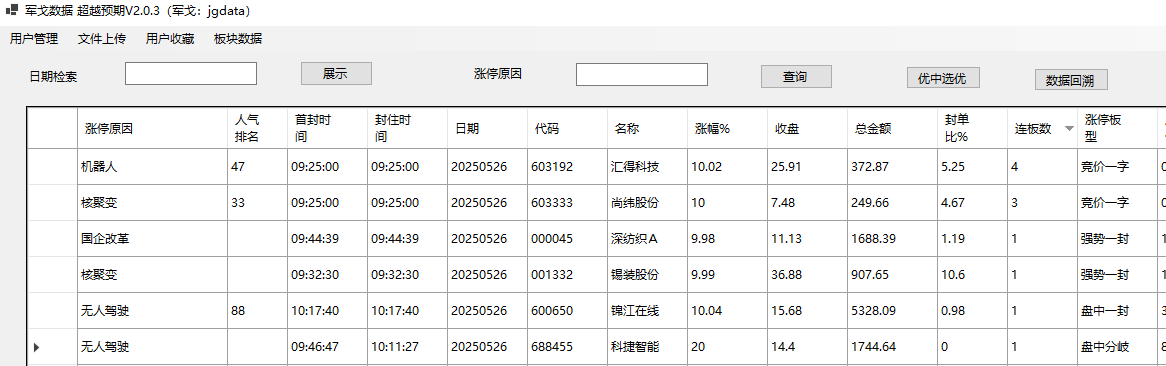Open the 用户管理 menu
1166x366 pixels.
33,39
